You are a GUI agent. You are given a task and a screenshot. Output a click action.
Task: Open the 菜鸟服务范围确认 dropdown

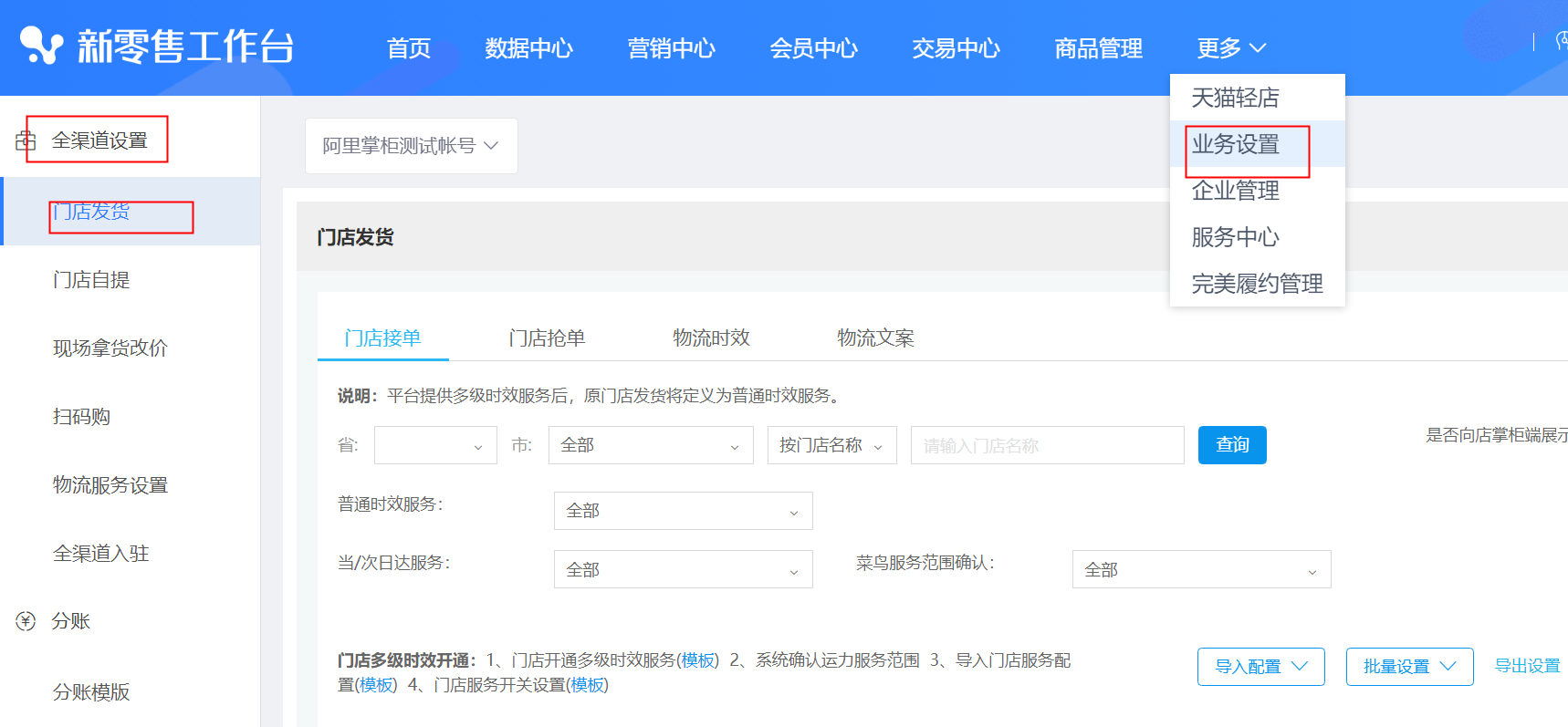click(x=1200, y=569)
